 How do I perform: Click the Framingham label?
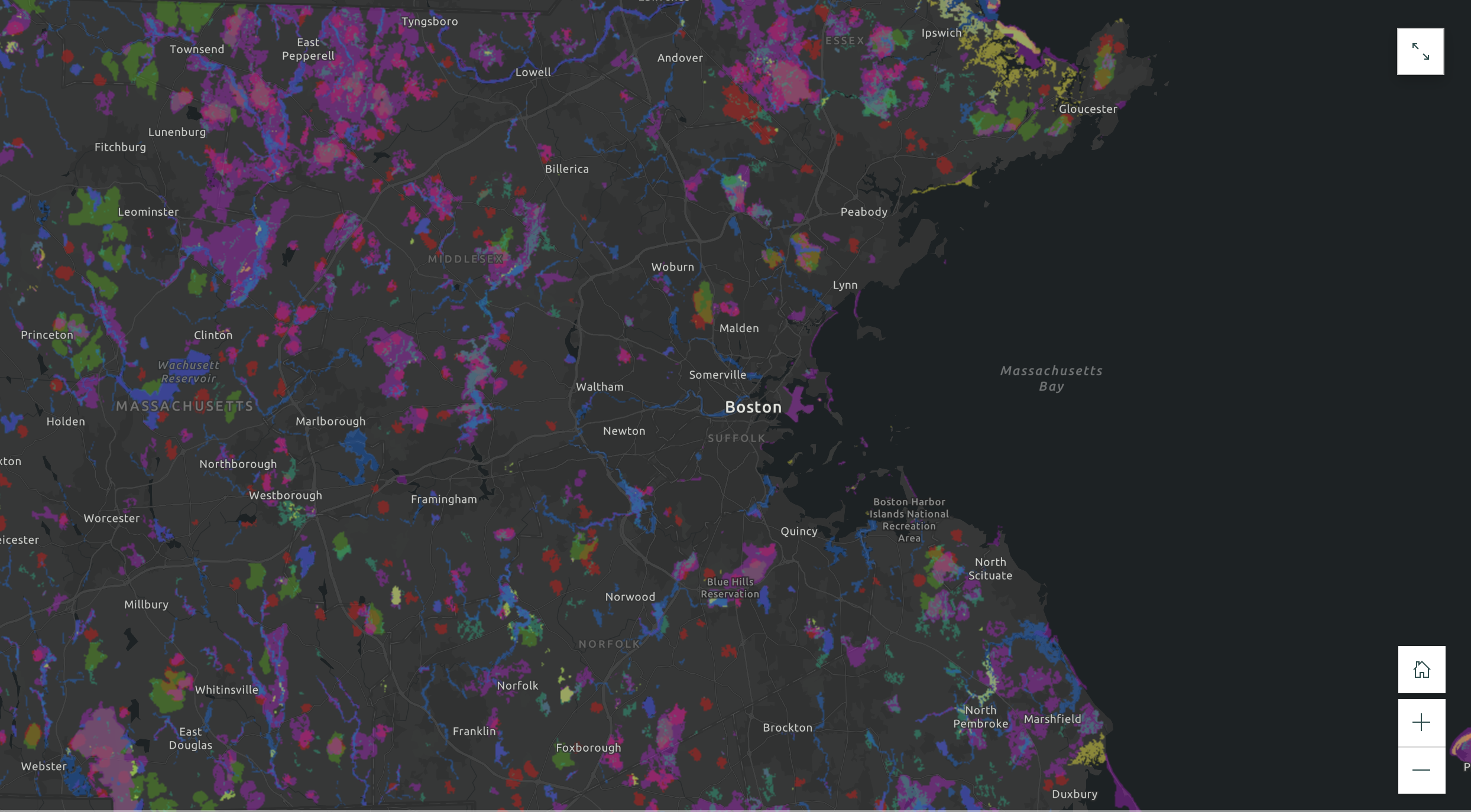(444, 499)
